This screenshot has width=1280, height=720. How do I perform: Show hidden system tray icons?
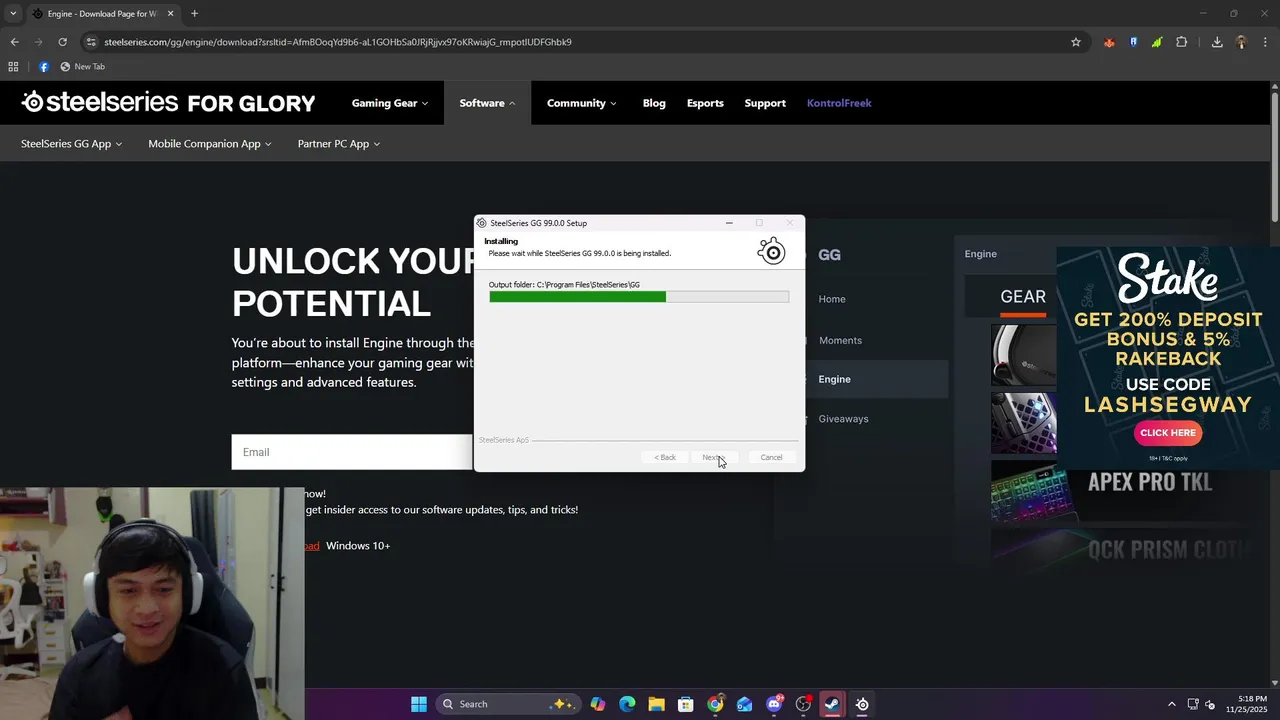click(1172, 704)
